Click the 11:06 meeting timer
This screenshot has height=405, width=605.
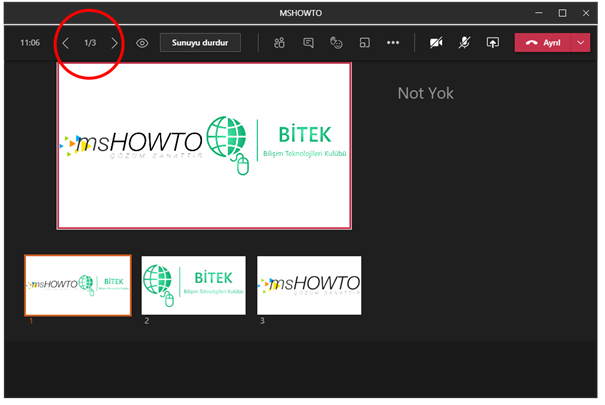30,43
